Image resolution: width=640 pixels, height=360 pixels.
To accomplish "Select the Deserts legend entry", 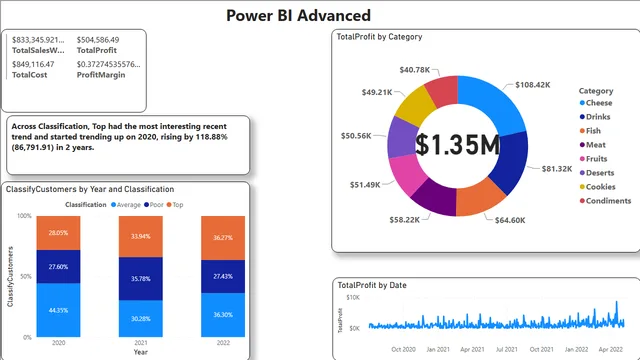I will pos(597,173).
